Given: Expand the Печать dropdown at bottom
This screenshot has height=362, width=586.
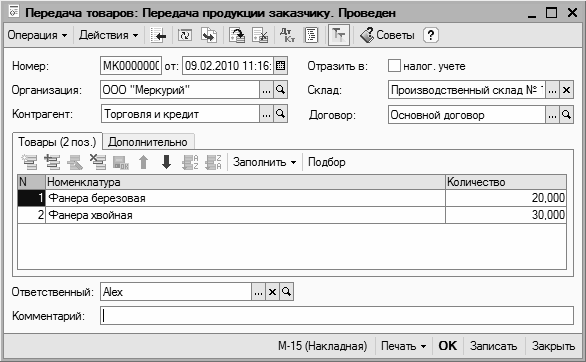Looking at the screenshot, I should coord(403,346).
